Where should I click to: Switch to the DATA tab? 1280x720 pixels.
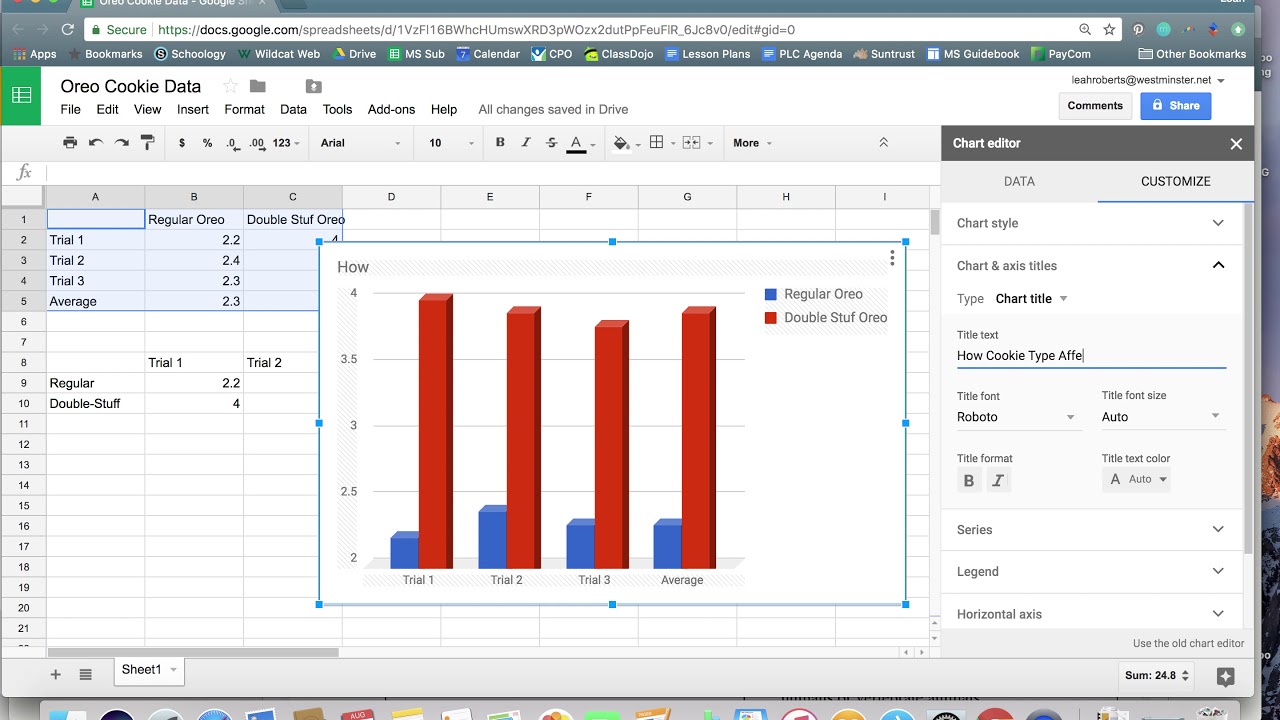coord(1019,181)
